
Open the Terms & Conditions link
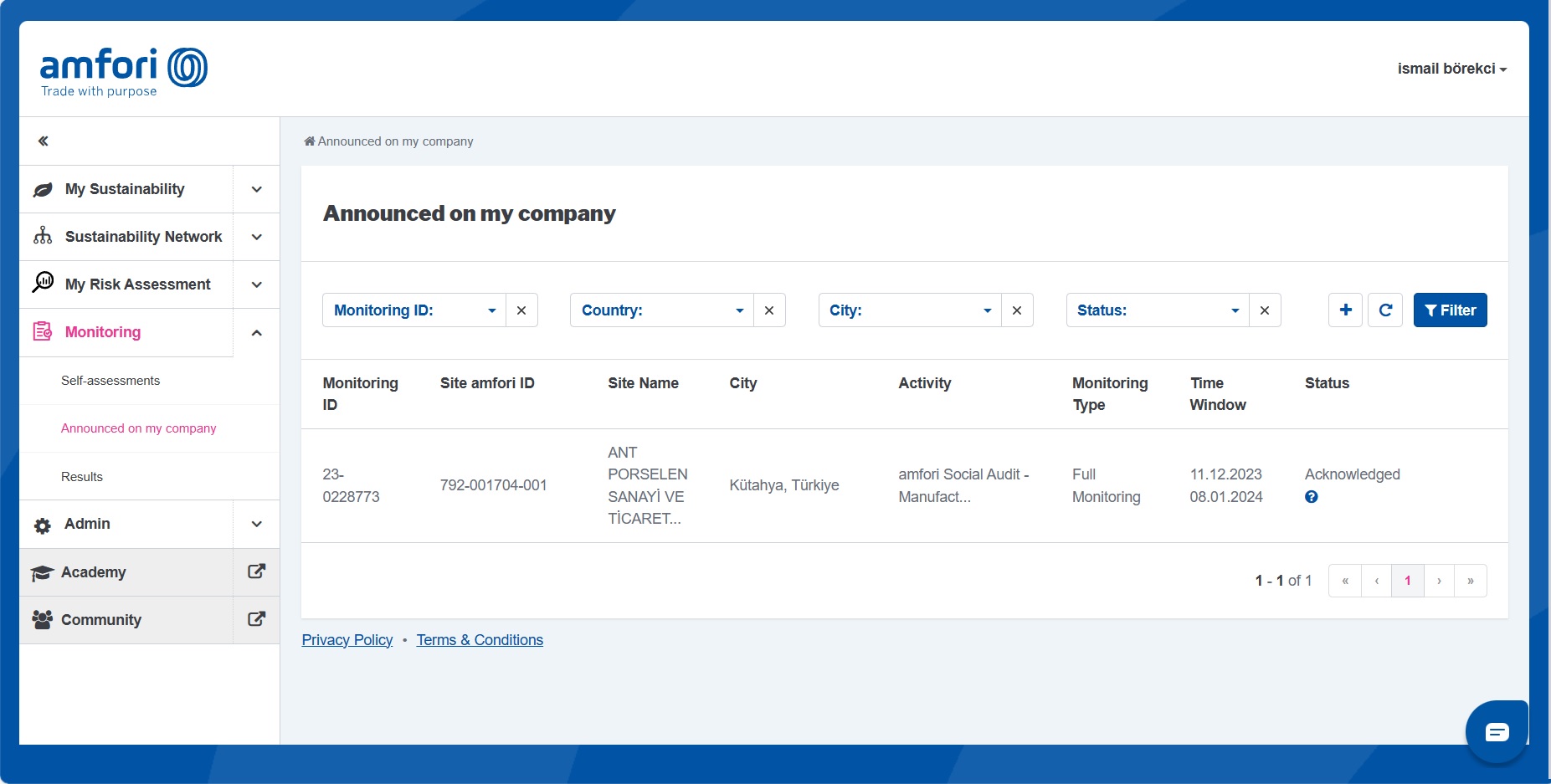480,640
